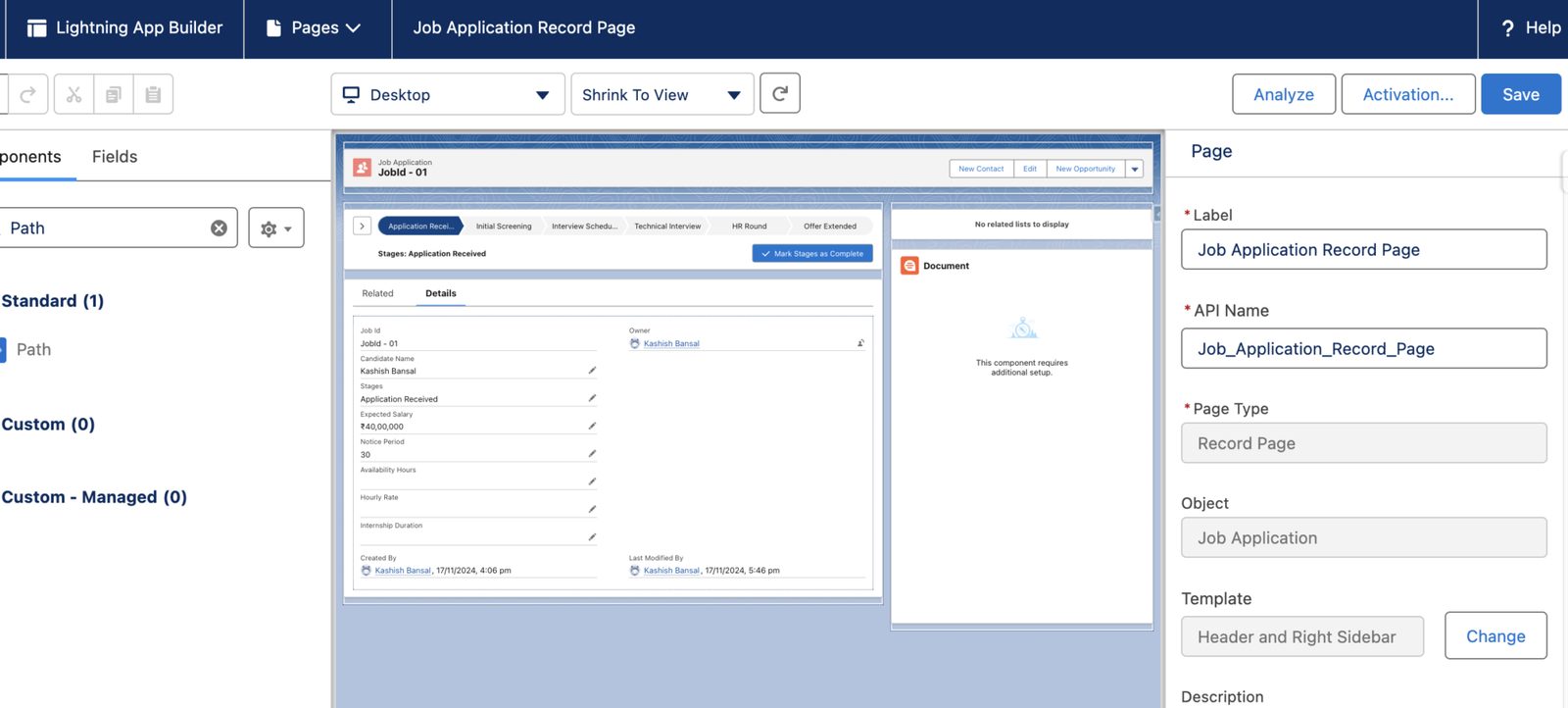This screenshot has width=1568, height=708.
Task: Refresh the page preview canvas
Action: (780, 94)
